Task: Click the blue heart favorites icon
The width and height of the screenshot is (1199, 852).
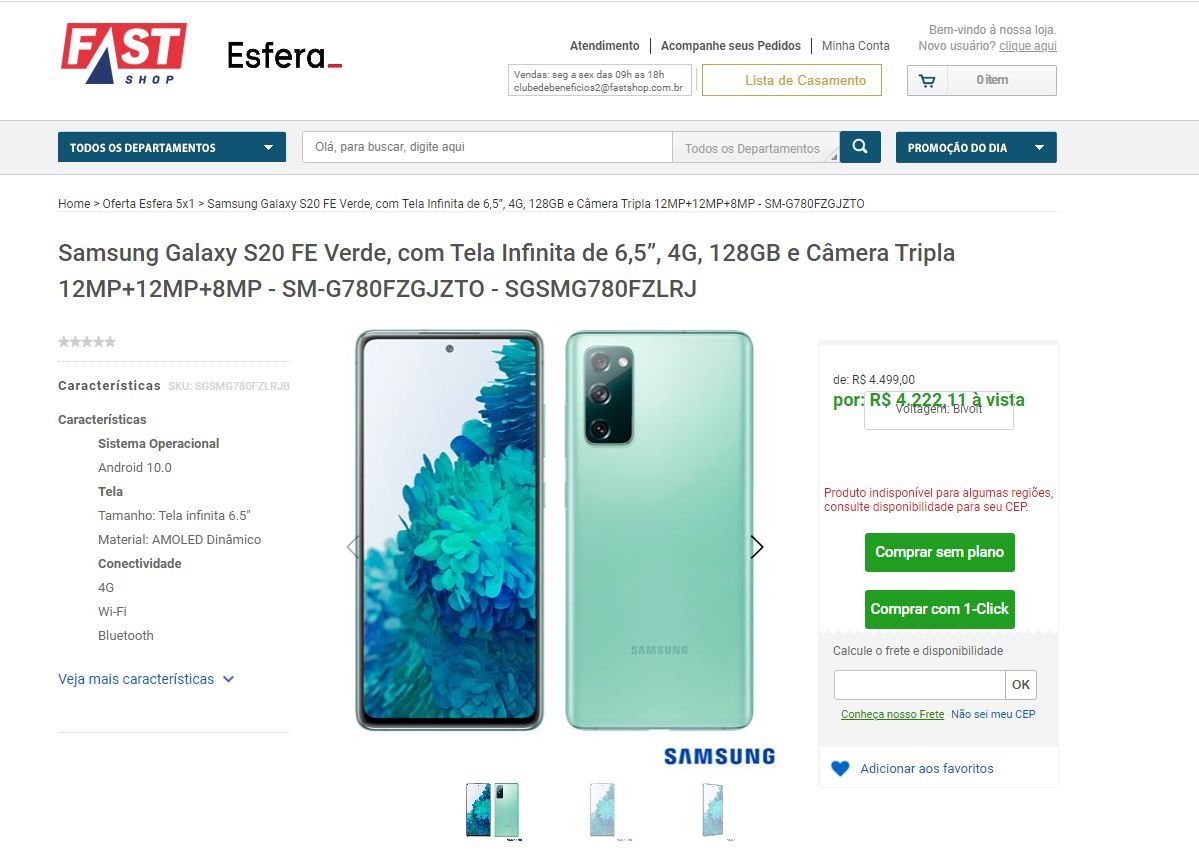Action: (840, 769)
